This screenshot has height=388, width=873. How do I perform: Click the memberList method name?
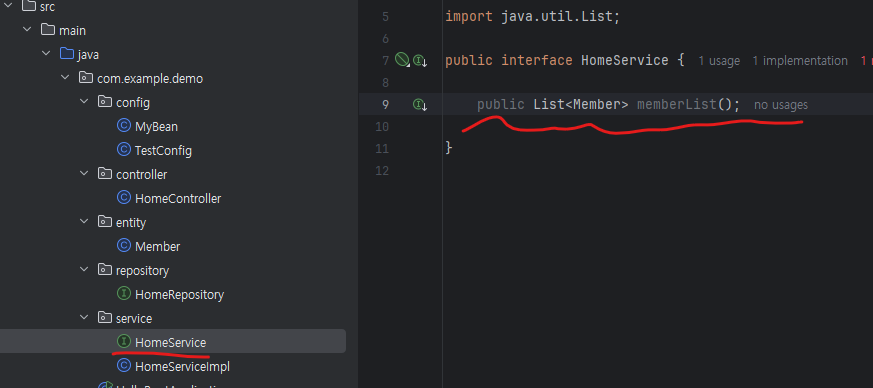[x=676, y=104]
